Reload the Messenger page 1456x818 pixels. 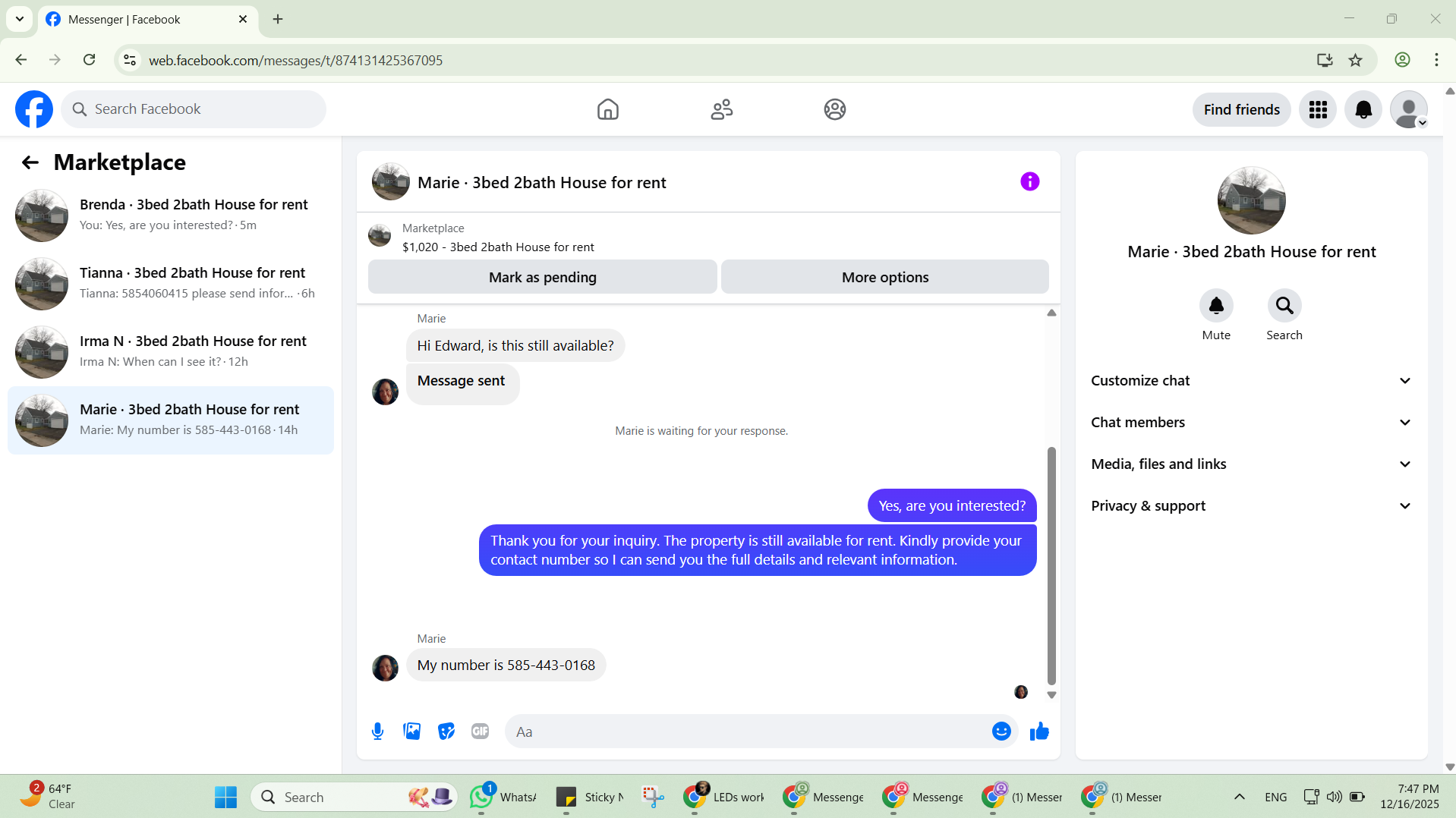click(90, 60)
